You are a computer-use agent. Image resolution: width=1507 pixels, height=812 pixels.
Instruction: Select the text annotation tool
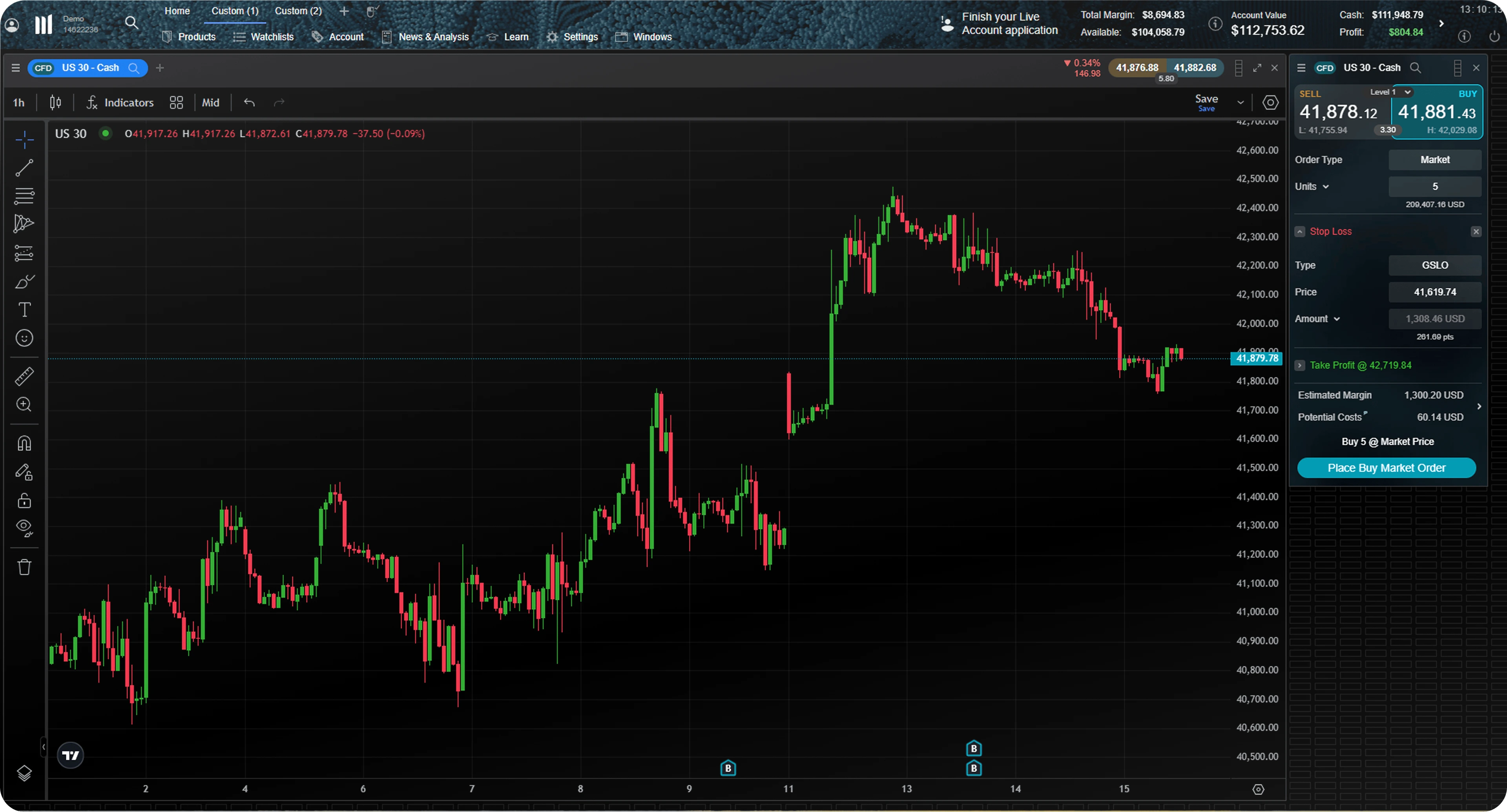coord(24,309)
